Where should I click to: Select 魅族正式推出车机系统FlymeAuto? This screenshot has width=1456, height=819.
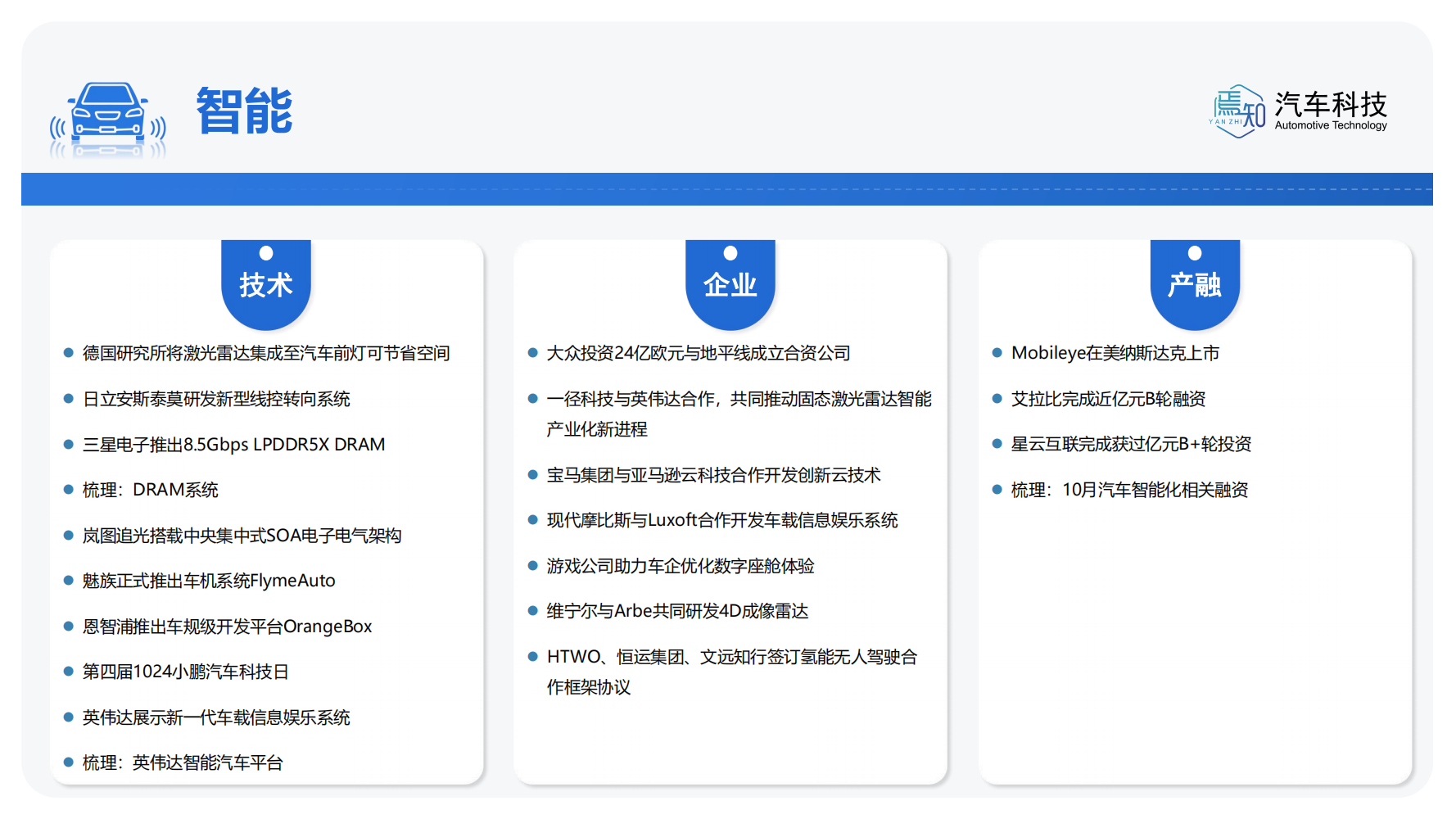(209, 581)
